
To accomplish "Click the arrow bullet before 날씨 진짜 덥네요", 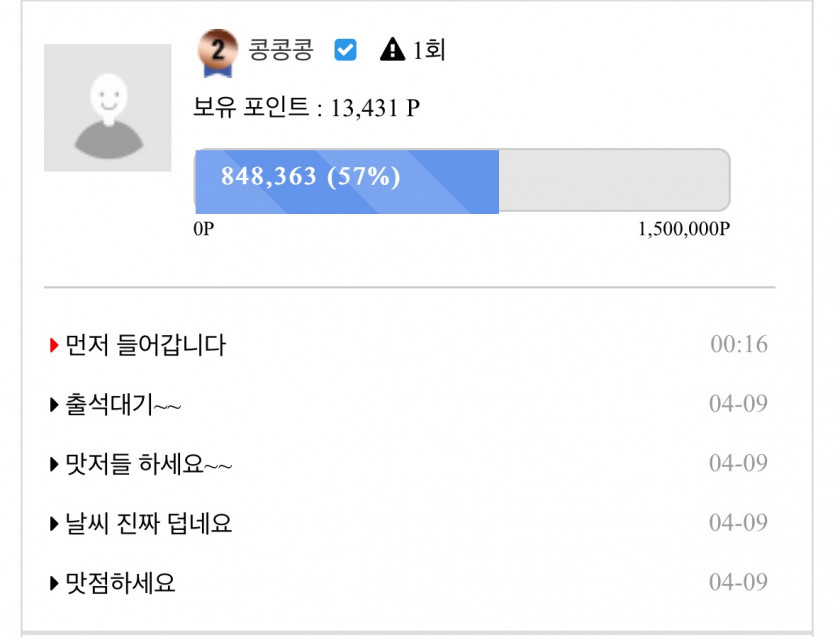I will (x=54, y=523).
